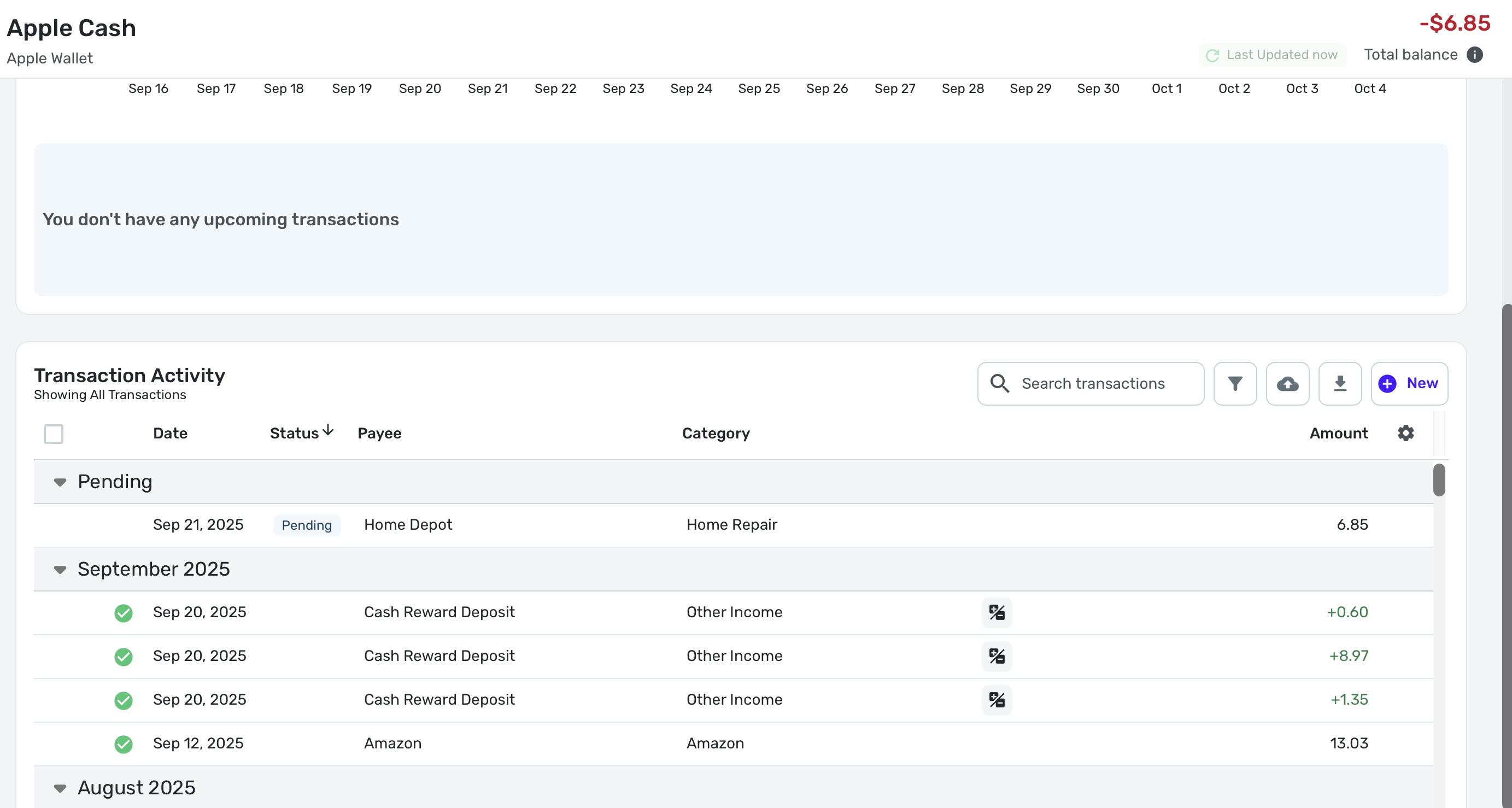Screen dimensions: 1512x808
Task: Click the Total balance info icon
Action: point(1474,55)
